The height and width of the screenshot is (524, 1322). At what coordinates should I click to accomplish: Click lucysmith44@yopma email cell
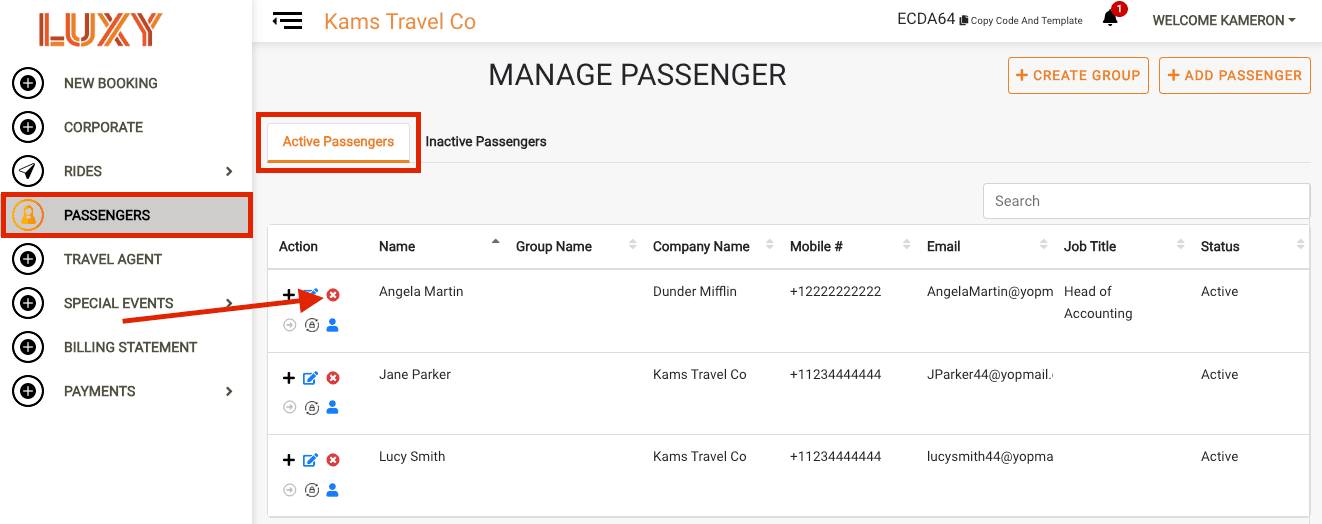990,457
